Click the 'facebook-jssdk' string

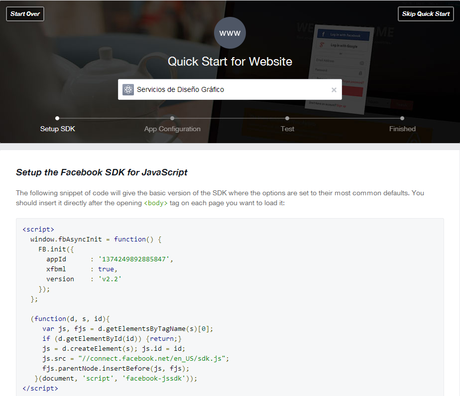click(154, 379)
